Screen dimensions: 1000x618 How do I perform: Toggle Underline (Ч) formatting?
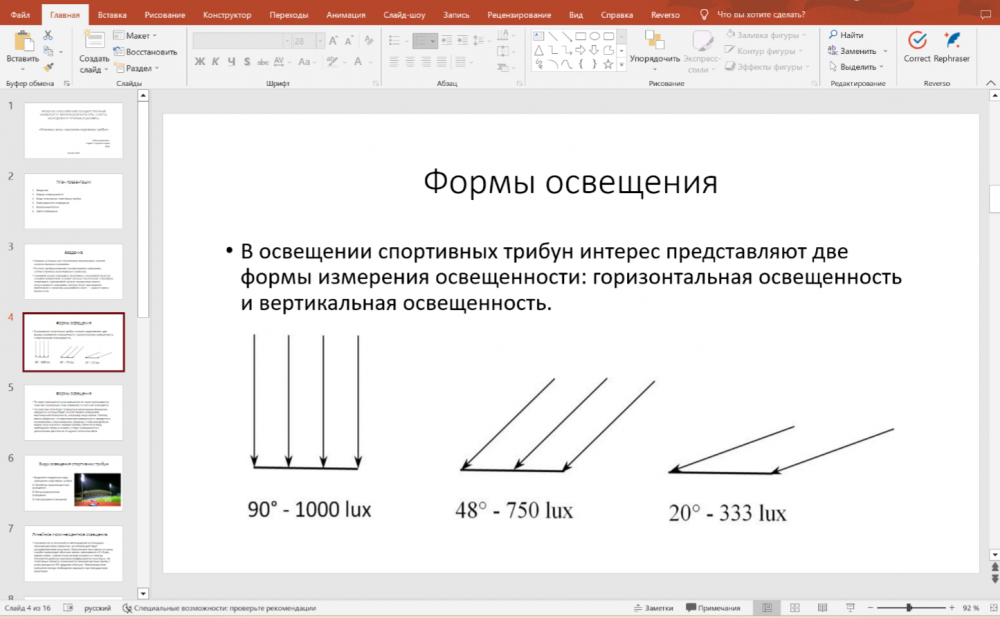(231, 62)
